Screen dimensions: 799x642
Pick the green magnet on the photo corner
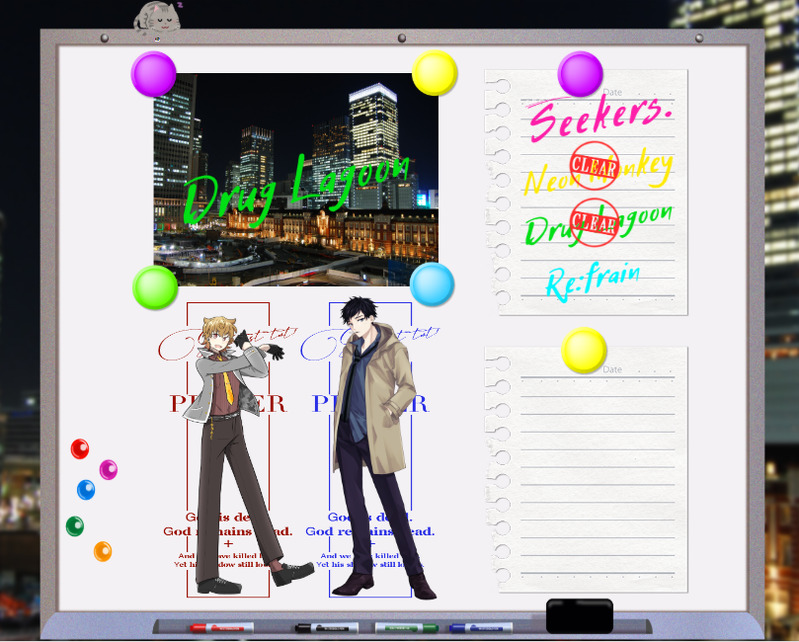coord(155,287)
